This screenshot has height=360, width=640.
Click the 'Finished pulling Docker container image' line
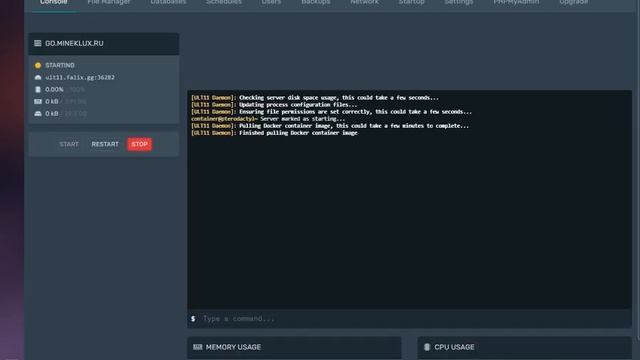[274, 133]
